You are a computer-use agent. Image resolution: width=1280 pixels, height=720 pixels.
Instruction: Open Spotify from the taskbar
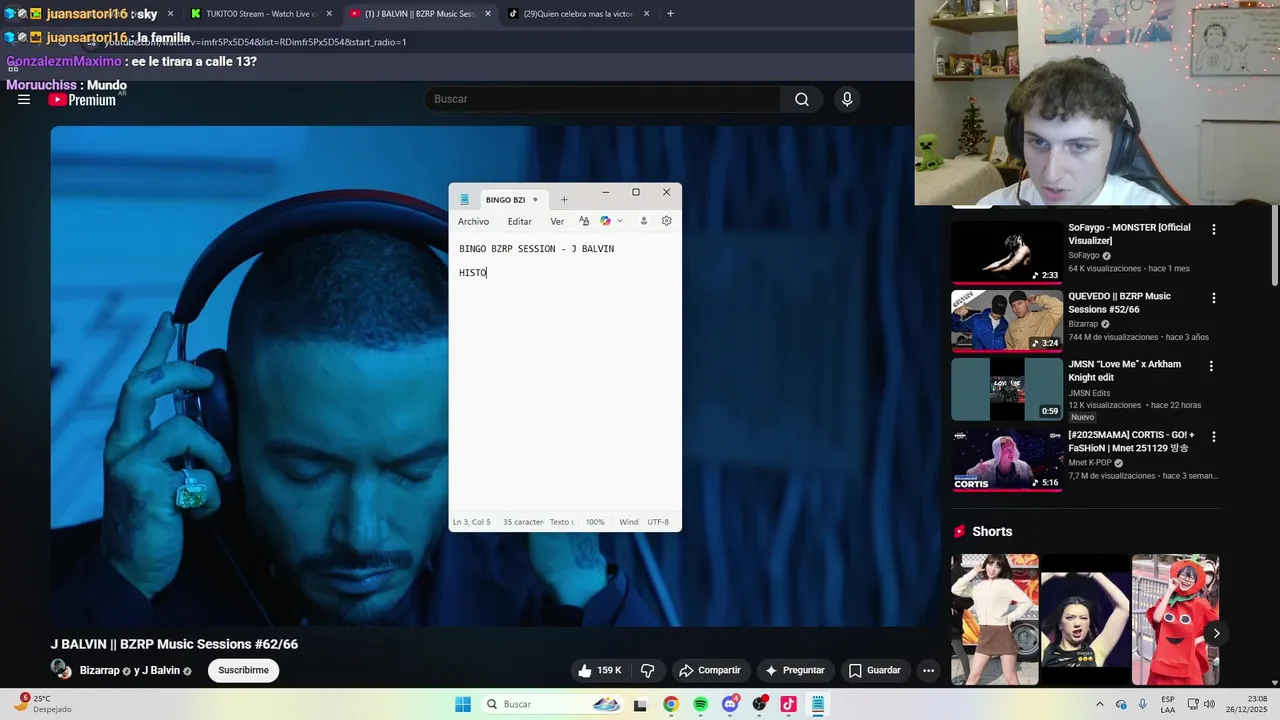pos(700,704)
